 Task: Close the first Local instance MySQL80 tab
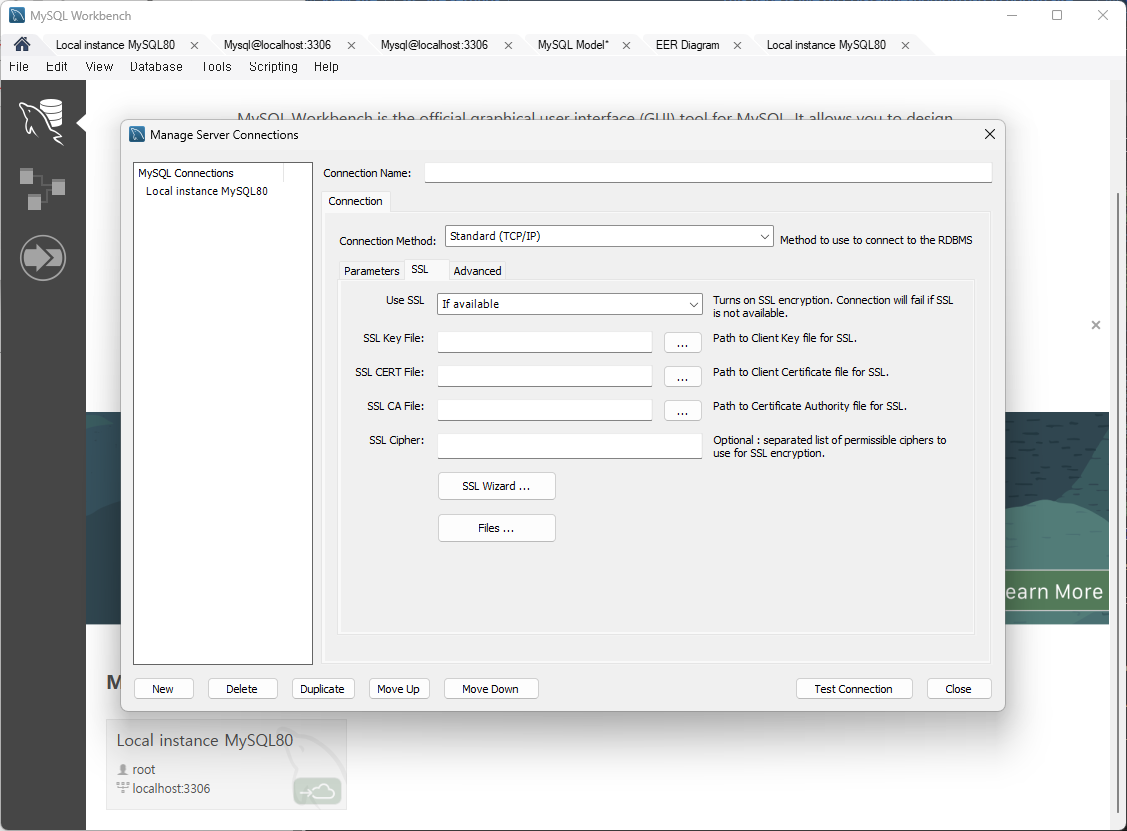tap(194, 45)
